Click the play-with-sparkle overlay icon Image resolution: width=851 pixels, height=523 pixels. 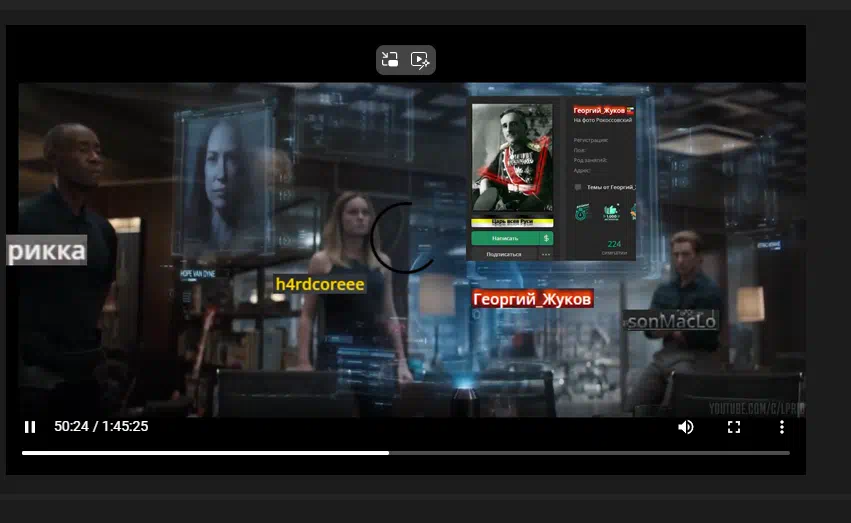(420, 60)
